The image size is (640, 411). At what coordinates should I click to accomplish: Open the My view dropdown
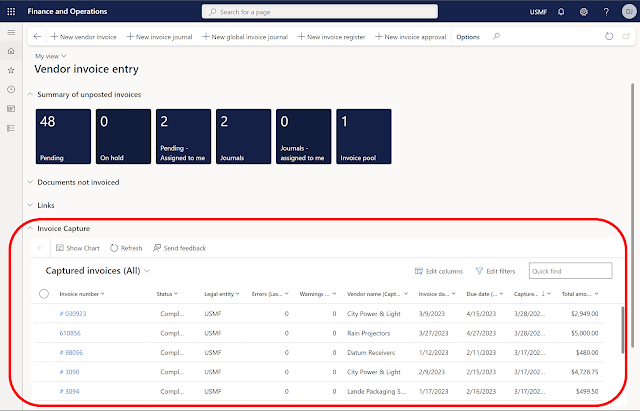pyautogui.click(x=51, y=56)
